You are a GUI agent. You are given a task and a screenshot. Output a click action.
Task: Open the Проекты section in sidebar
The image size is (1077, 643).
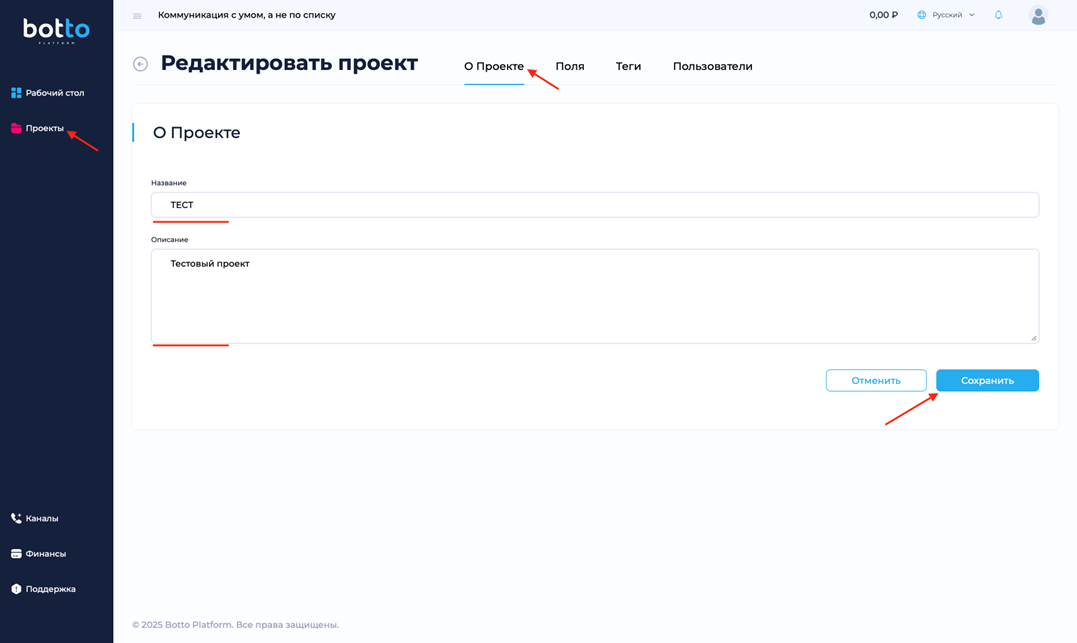pos(42,130)
